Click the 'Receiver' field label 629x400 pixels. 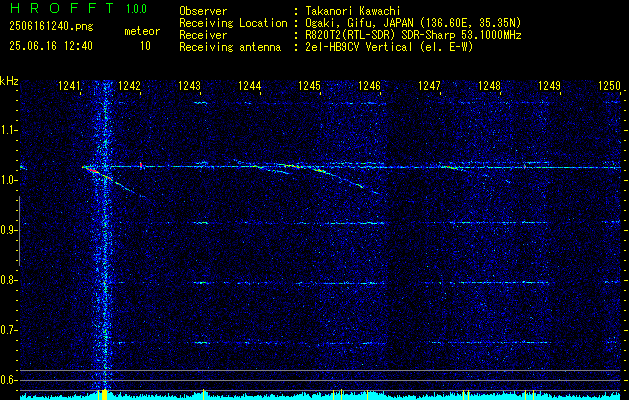pos(203,35)
